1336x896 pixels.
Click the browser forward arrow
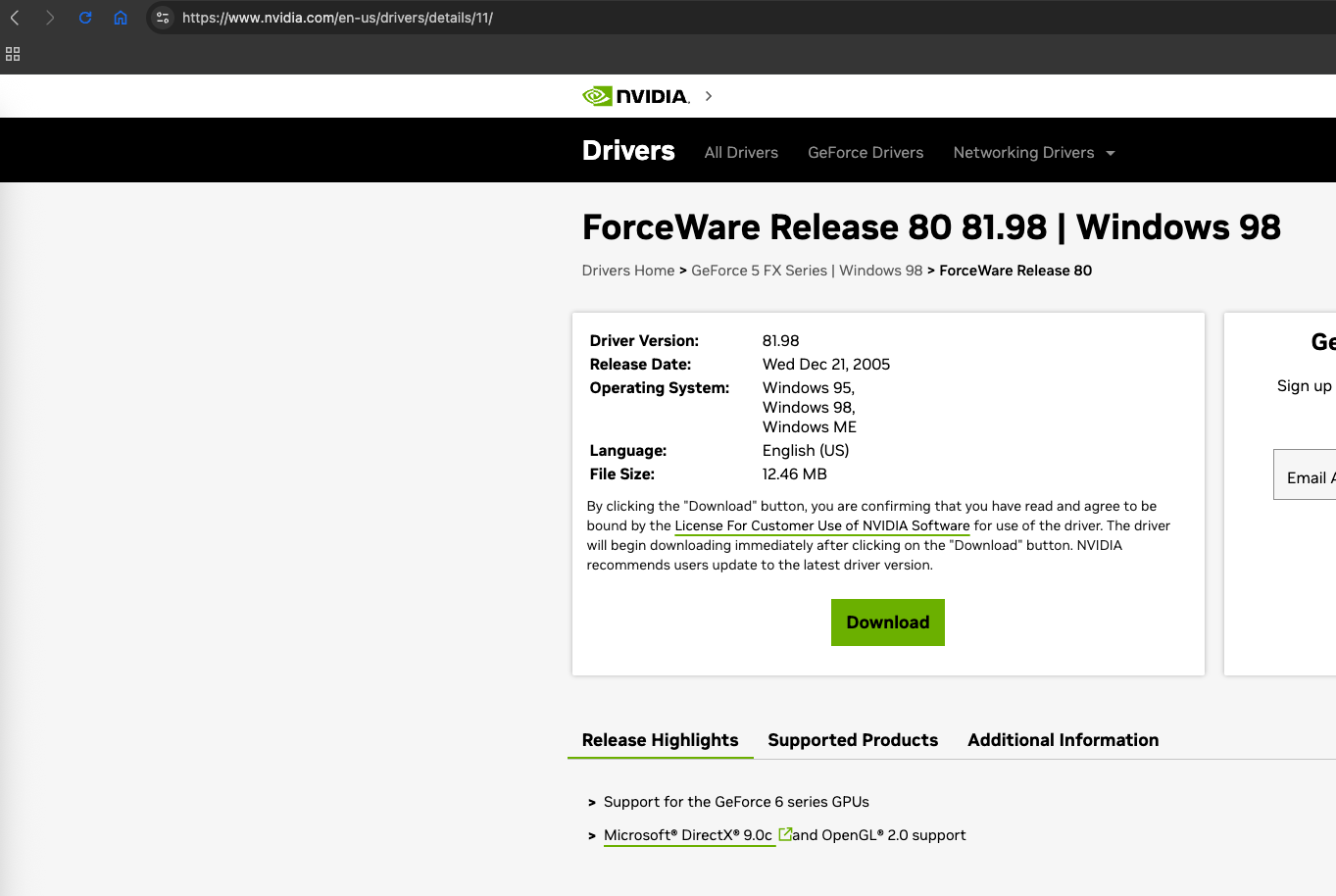point(50,18)
